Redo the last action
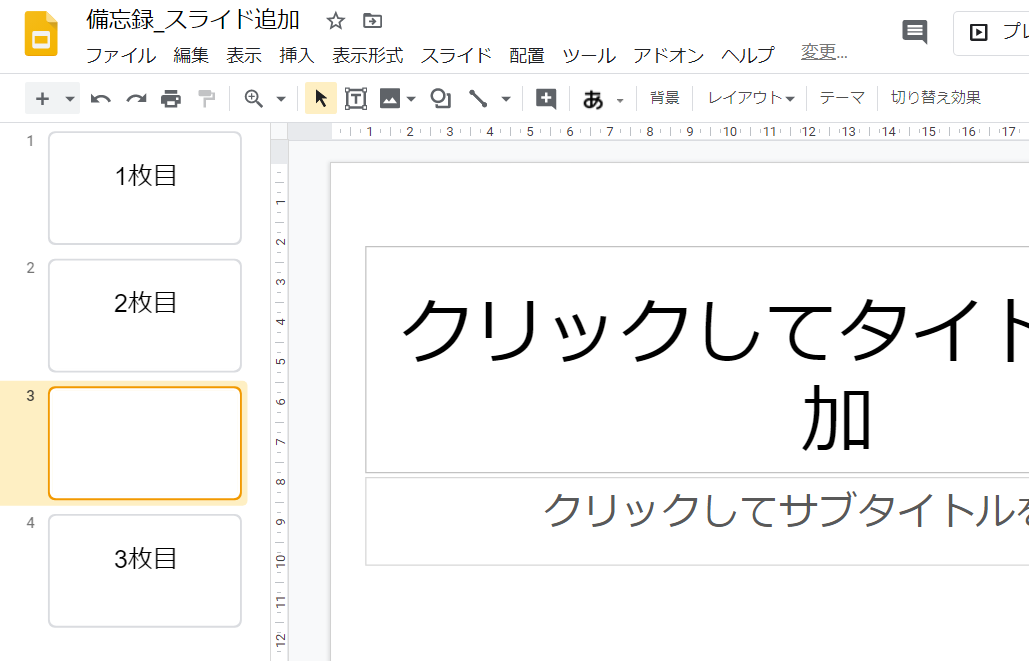The height and width of the screenshot is (661, 1029). [x=136, y=99]
